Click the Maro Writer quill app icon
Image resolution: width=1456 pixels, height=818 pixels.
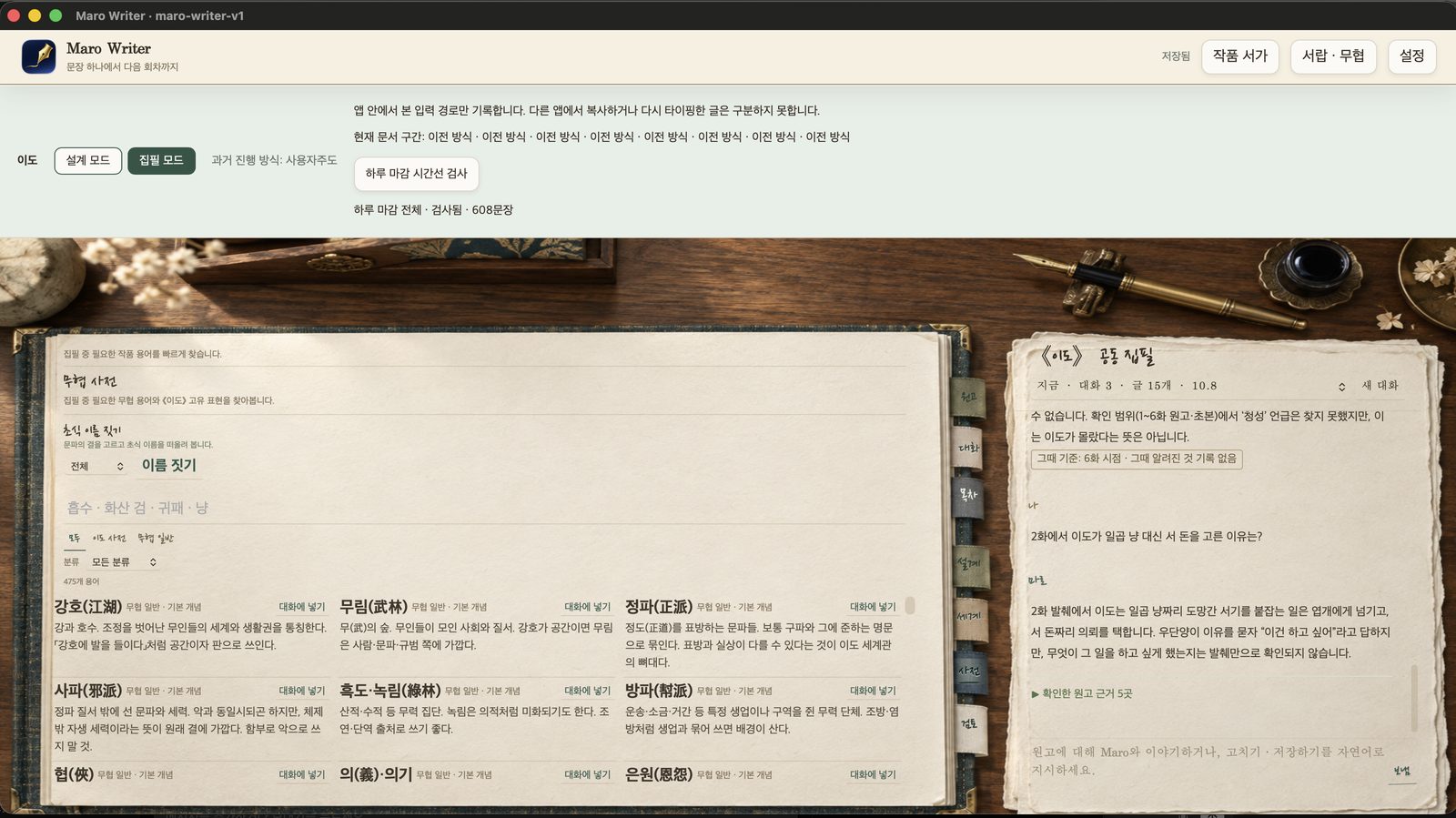(x=38, y=56)
